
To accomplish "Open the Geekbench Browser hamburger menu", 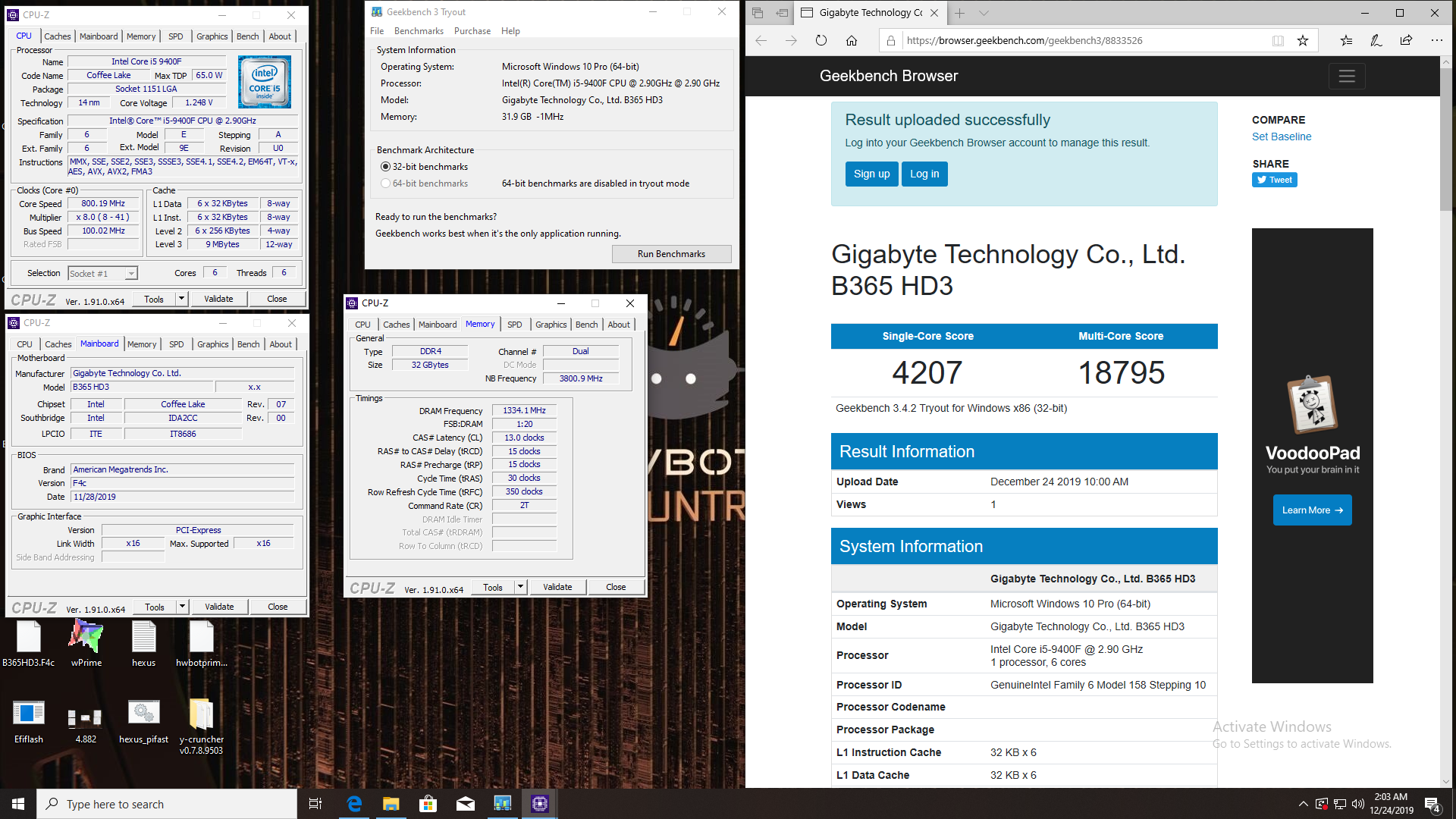I will [1347, 76].
